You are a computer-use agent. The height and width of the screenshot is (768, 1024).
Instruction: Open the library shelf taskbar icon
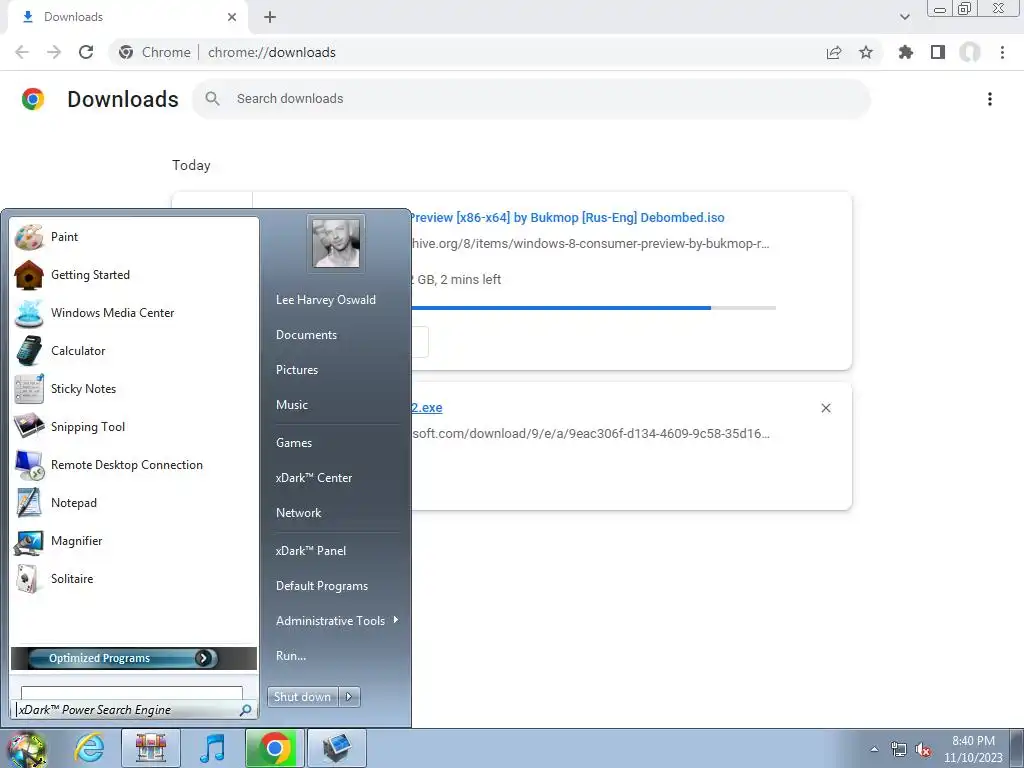tap(151, 748)
